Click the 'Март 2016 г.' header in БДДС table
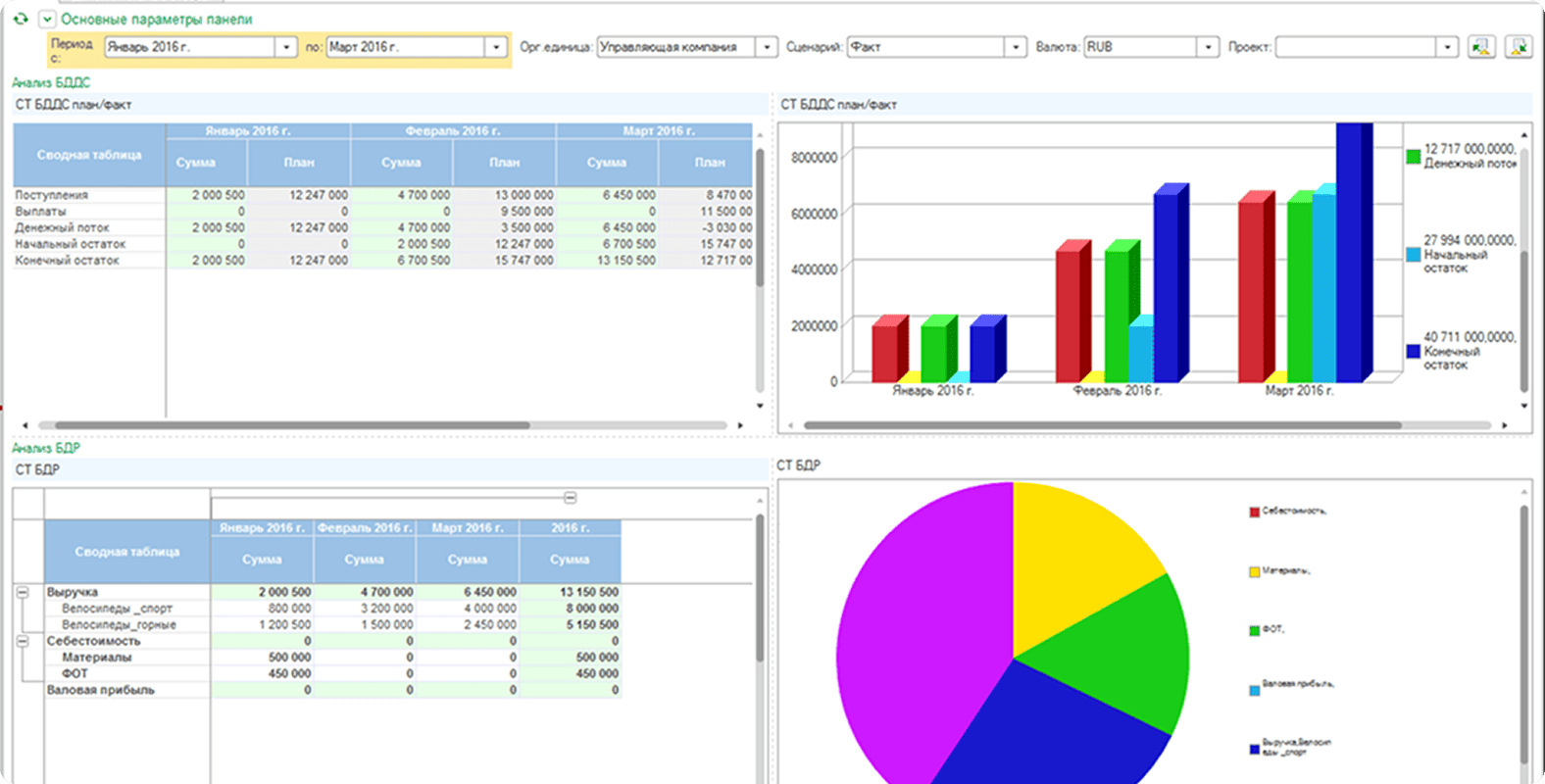The width and height of the screenshot is (1545, 784). tap(655, 130)
